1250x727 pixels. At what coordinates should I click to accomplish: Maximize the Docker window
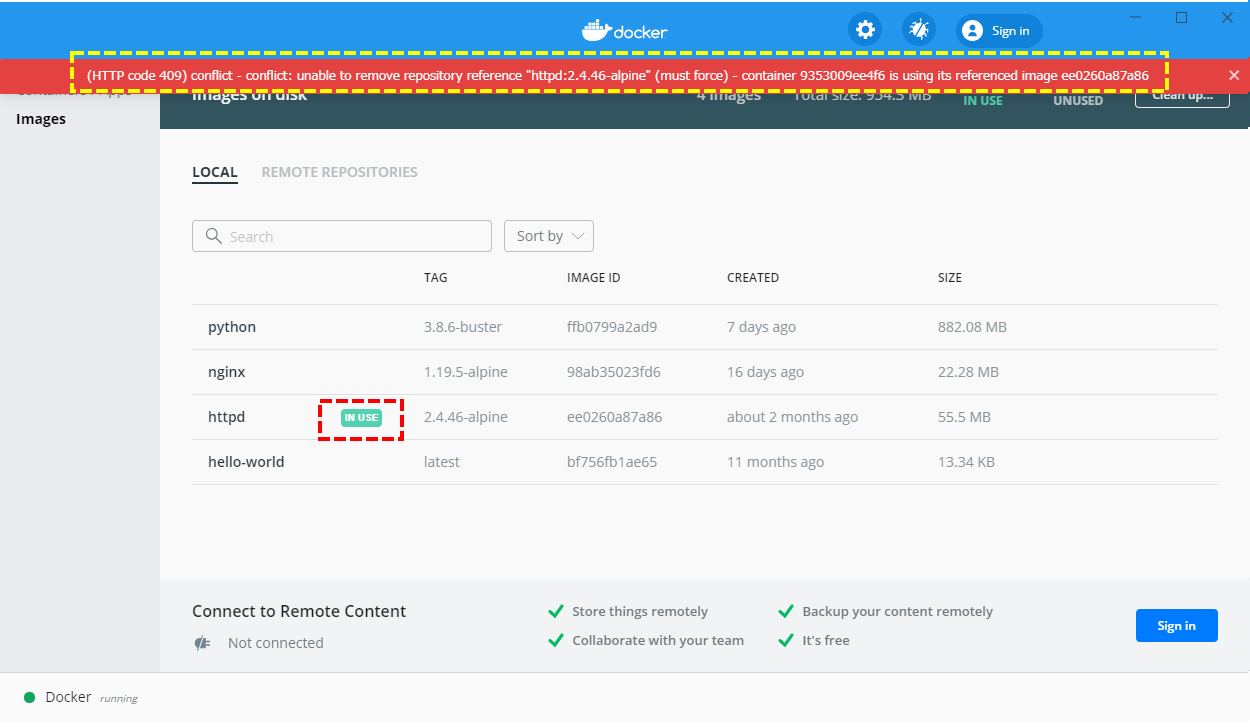[x=1181, y=17]
